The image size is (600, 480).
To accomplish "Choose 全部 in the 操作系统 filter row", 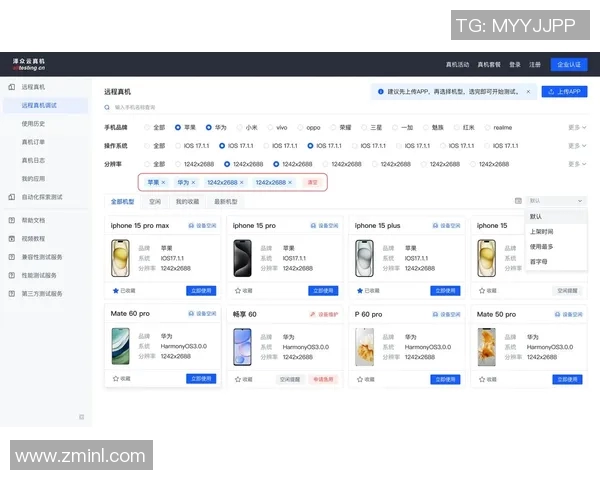I will 148,146.
